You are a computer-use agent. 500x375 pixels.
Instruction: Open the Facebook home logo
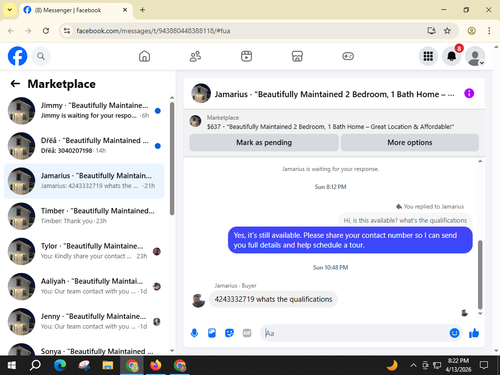click(x=17, y=56)
